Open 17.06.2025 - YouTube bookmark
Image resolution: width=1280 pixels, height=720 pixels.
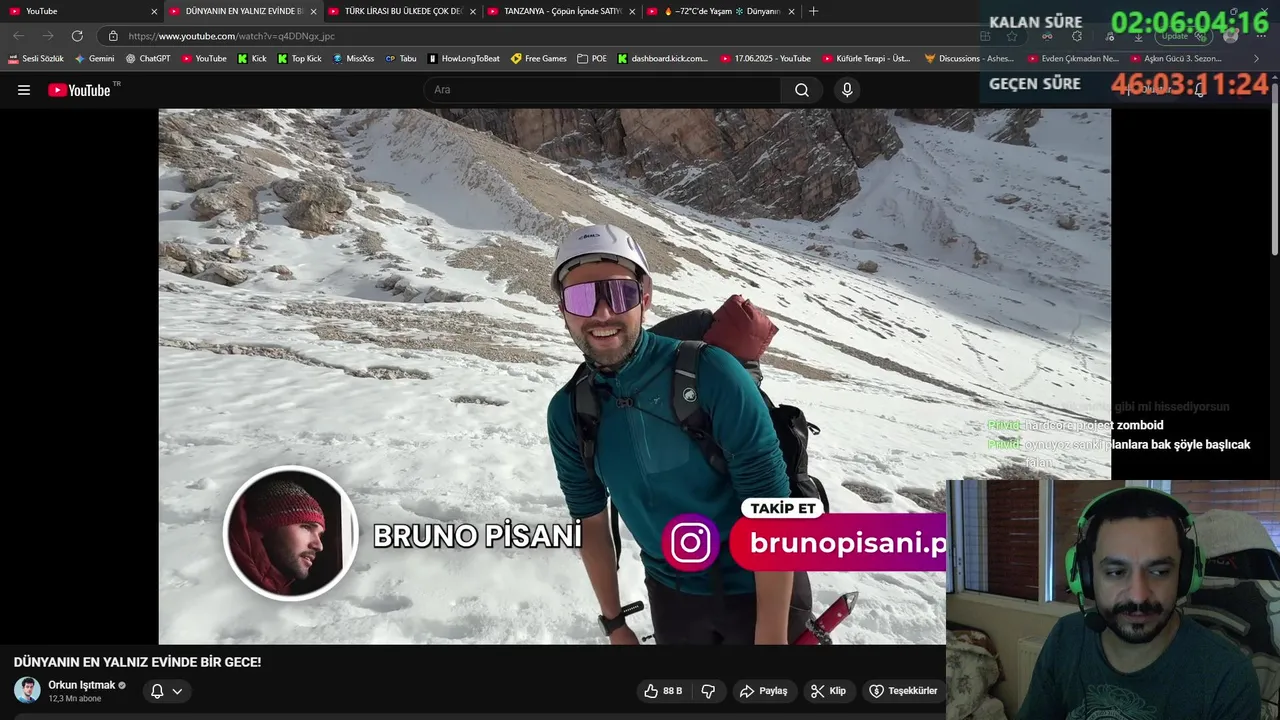pos(766,59)
